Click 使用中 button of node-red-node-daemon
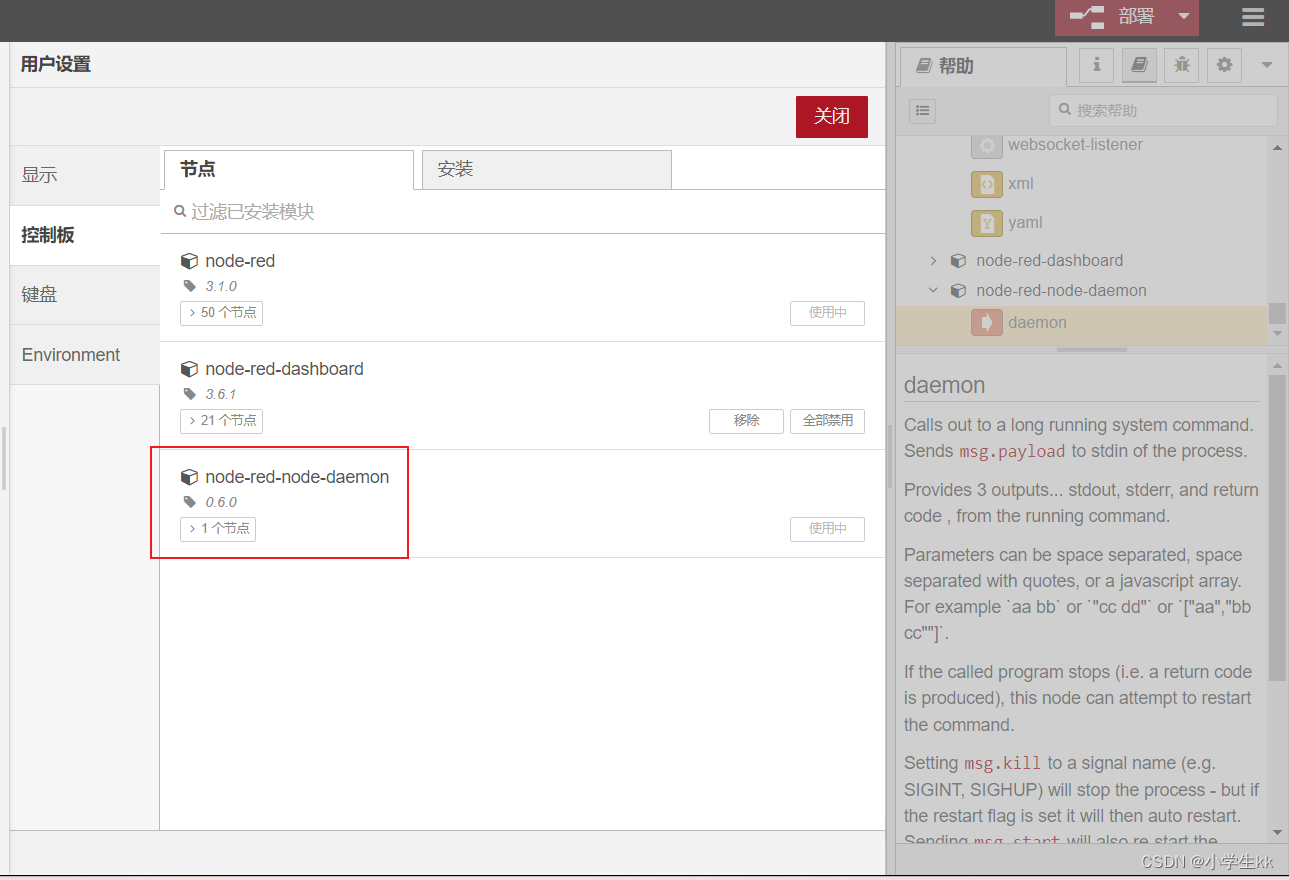This screenshot has width=1289, height=880. (827, 529)
